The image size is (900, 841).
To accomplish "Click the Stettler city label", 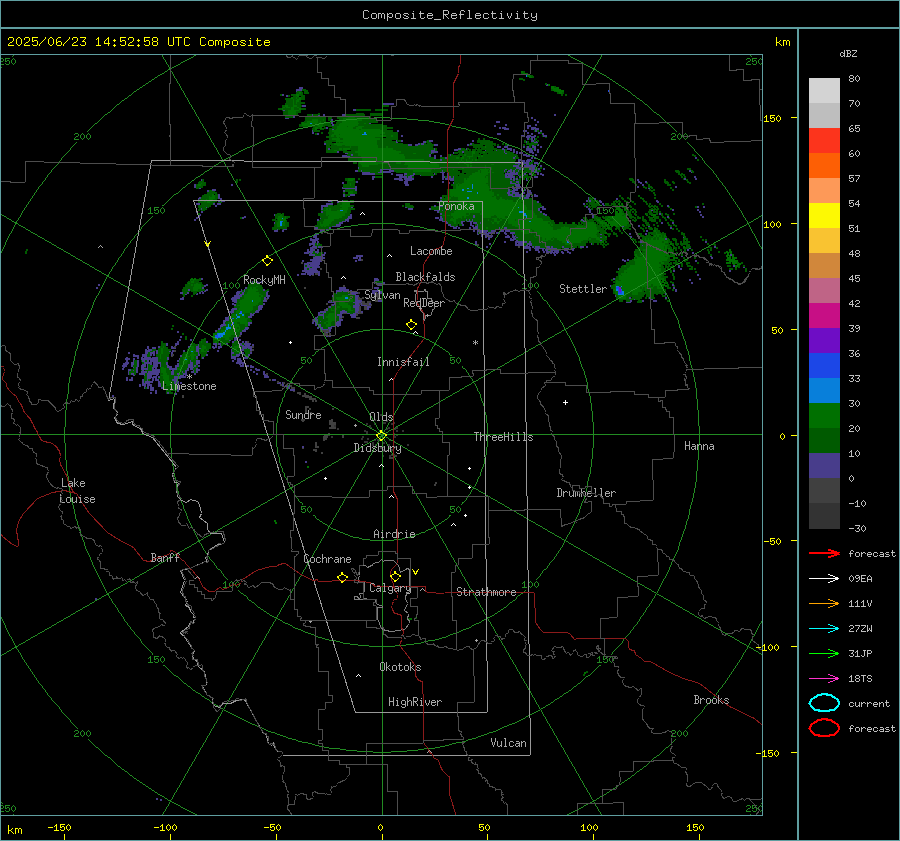I will (x=583, y=289).
